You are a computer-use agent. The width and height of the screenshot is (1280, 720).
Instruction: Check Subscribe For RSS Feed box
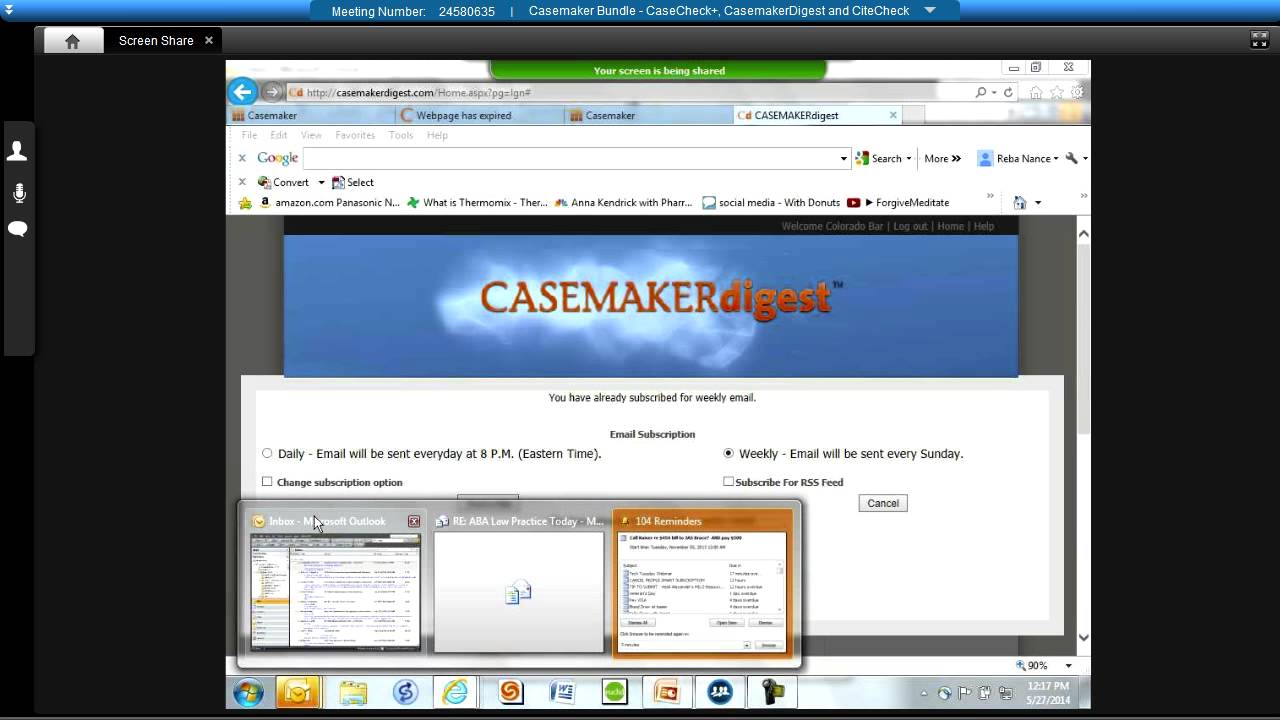click(x=728, y=482)
